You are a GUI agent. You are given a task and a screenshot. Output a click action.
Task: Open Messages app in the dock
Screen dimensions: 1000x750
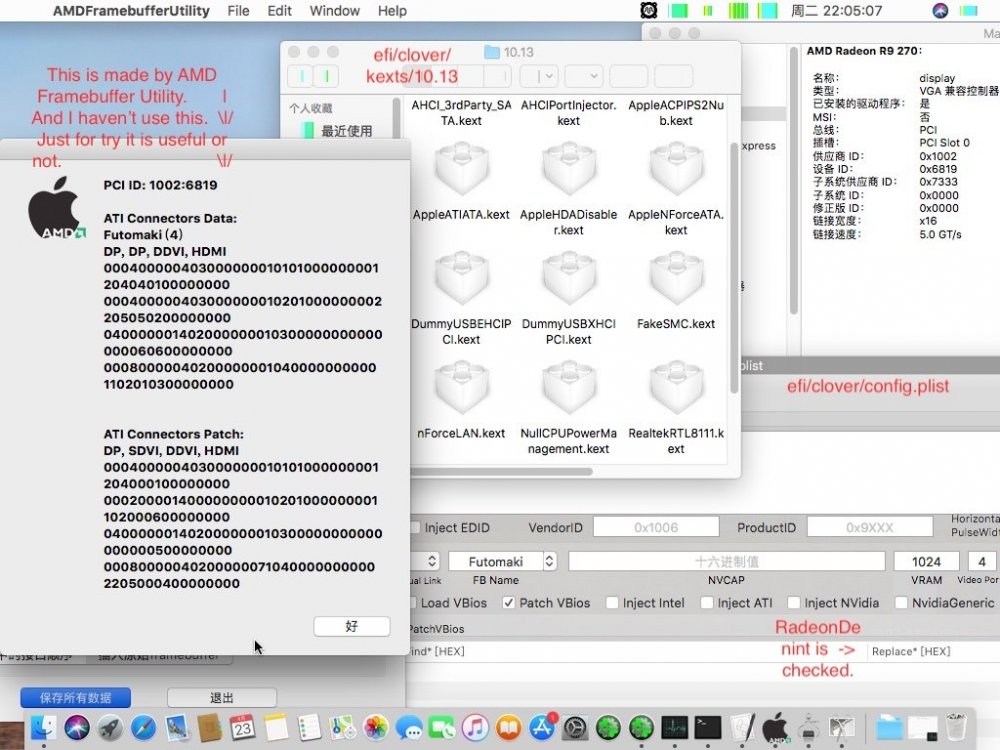(409, 728)
